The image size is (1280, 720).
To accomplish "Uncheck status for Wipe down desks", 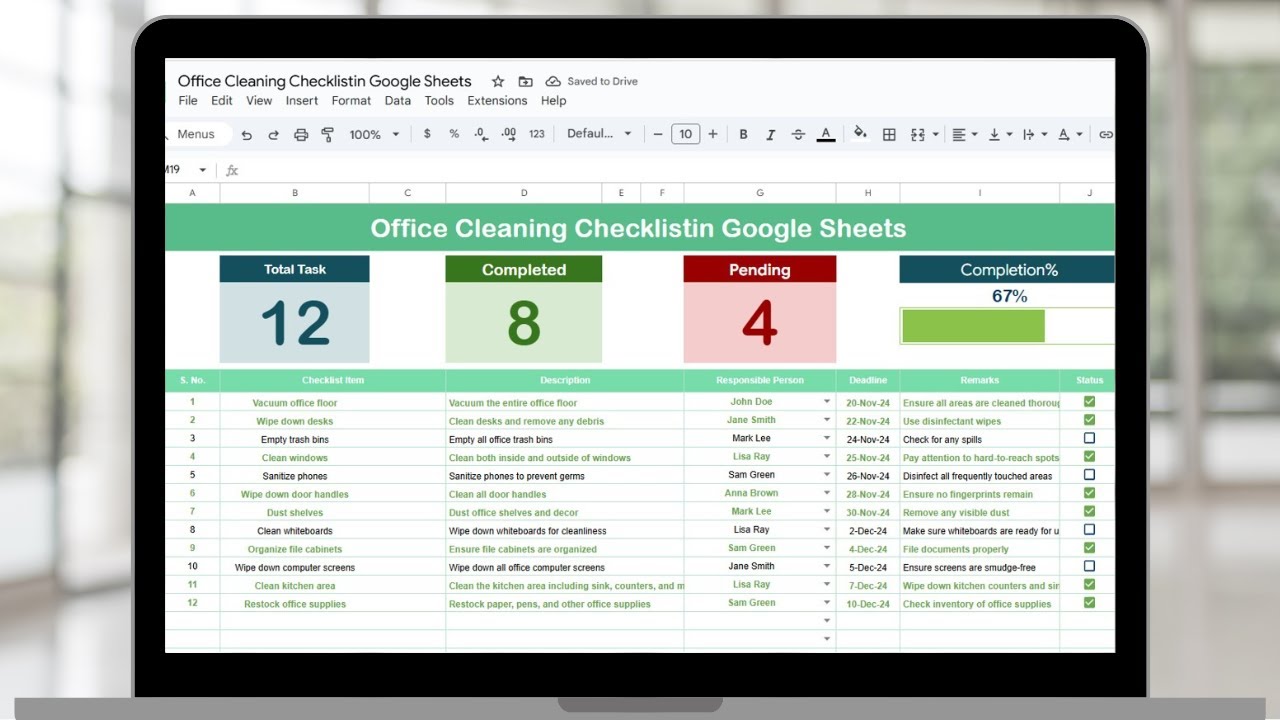I will [1089, 420].
